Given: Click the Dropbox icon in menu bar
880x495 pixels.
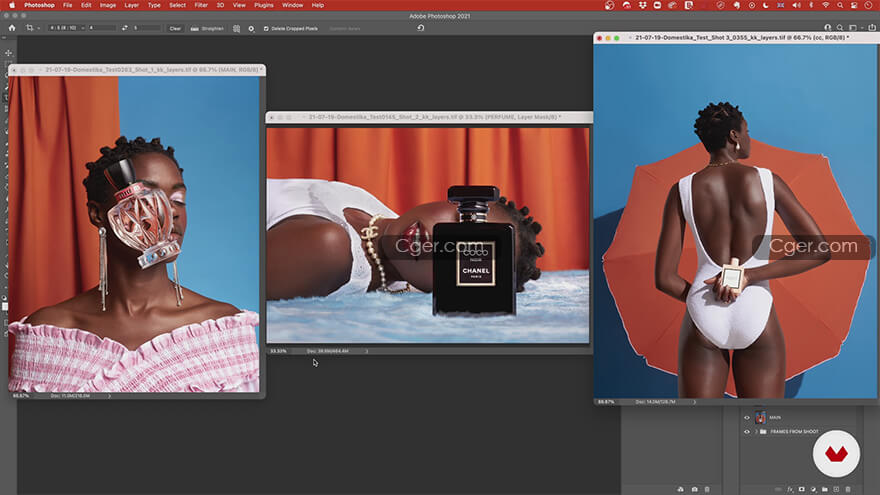Looking at the screenshot, I should [642, 5].
